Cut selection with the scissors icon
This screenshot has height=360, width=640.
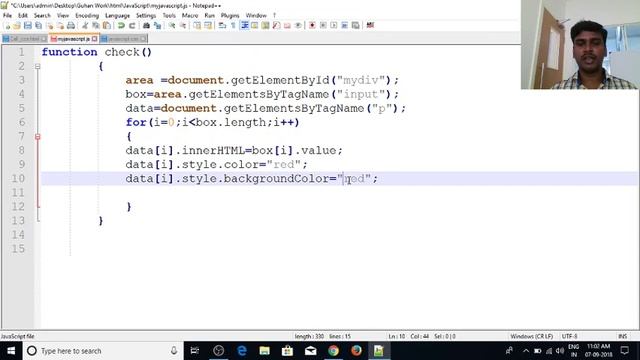85,26
